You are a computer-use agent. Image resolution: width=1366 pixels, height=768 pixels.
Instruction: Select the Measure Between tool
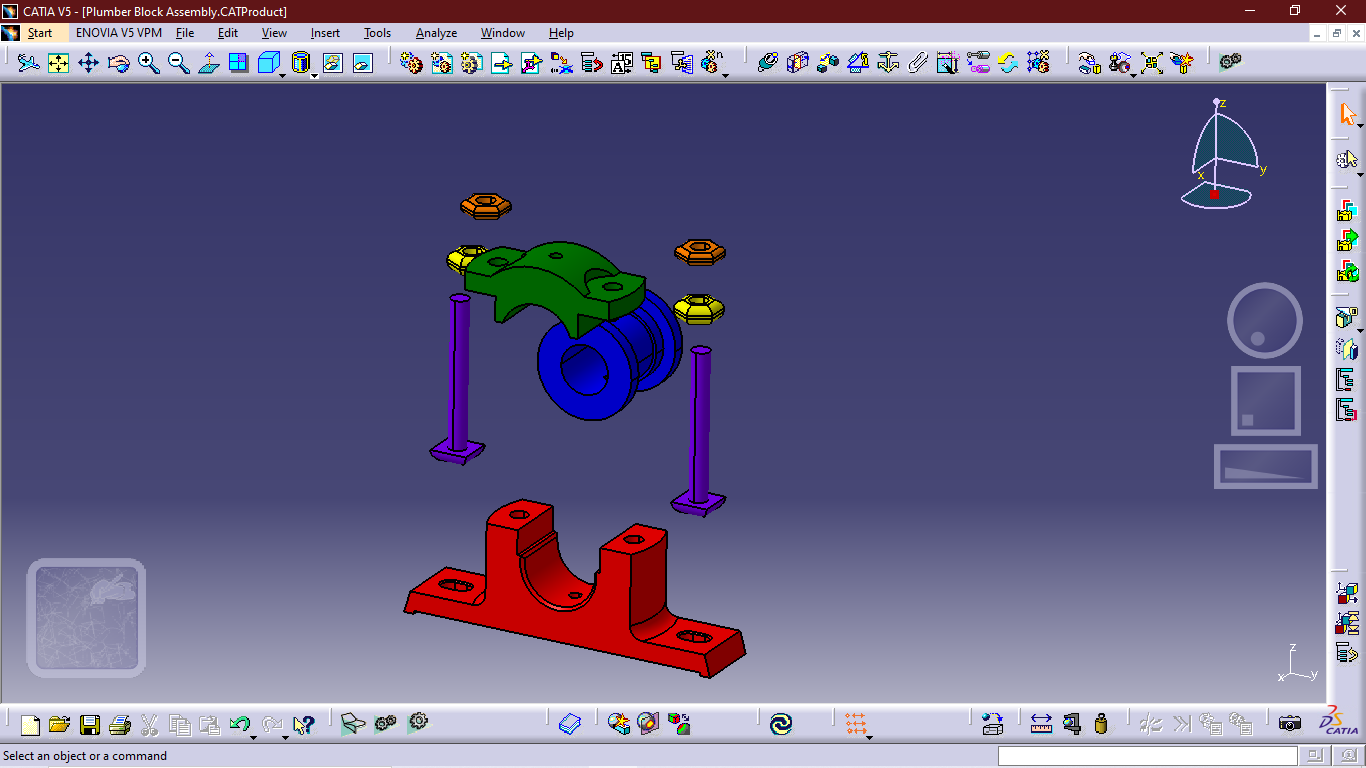(x=1041, y=723)
